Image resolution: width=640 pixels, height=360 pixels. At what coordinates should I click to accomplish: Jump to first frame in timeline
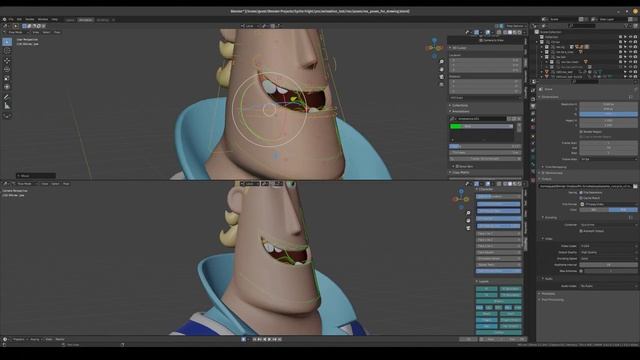(254, 339)
